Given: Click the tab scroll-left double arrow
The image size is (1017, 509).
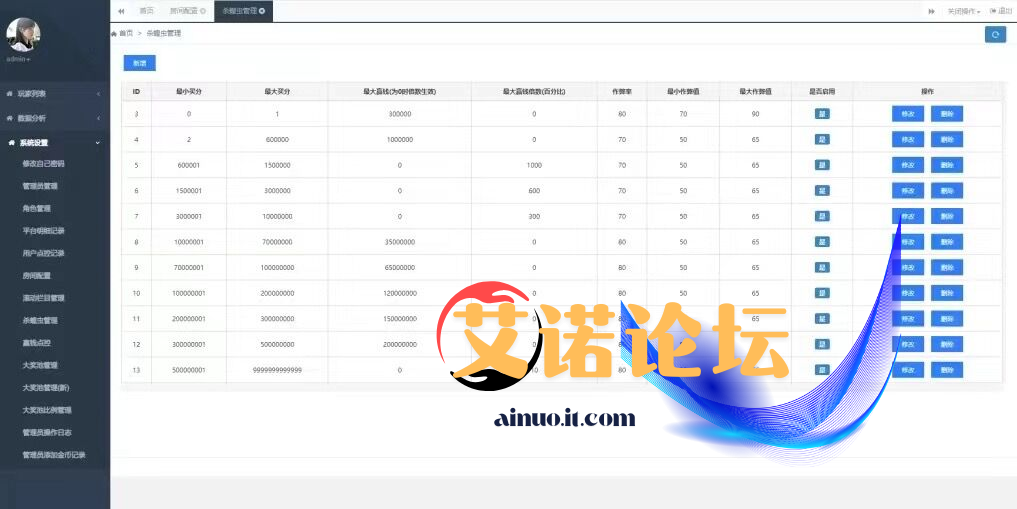Looking at the screenshot, I should point(121,11).
